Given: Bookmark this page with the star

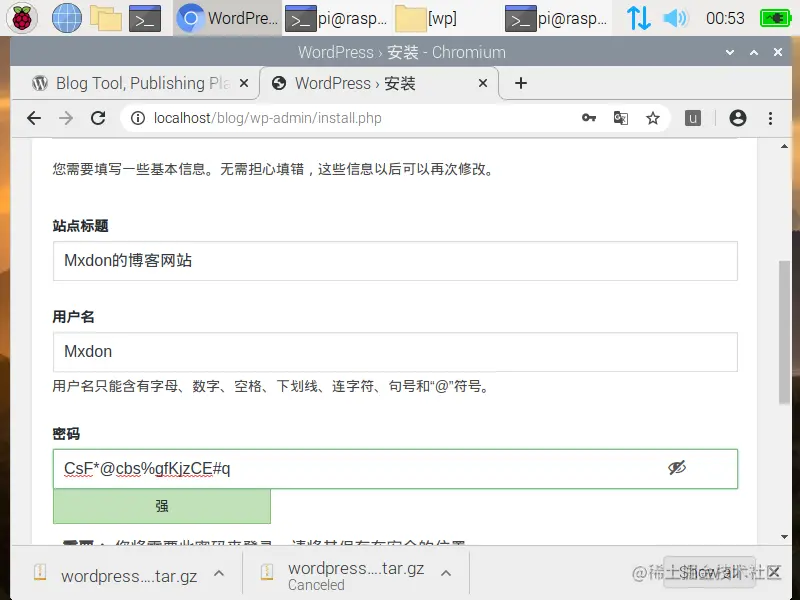Looking at the screenshot, I should pyautogui.click(x=653, y=118).
